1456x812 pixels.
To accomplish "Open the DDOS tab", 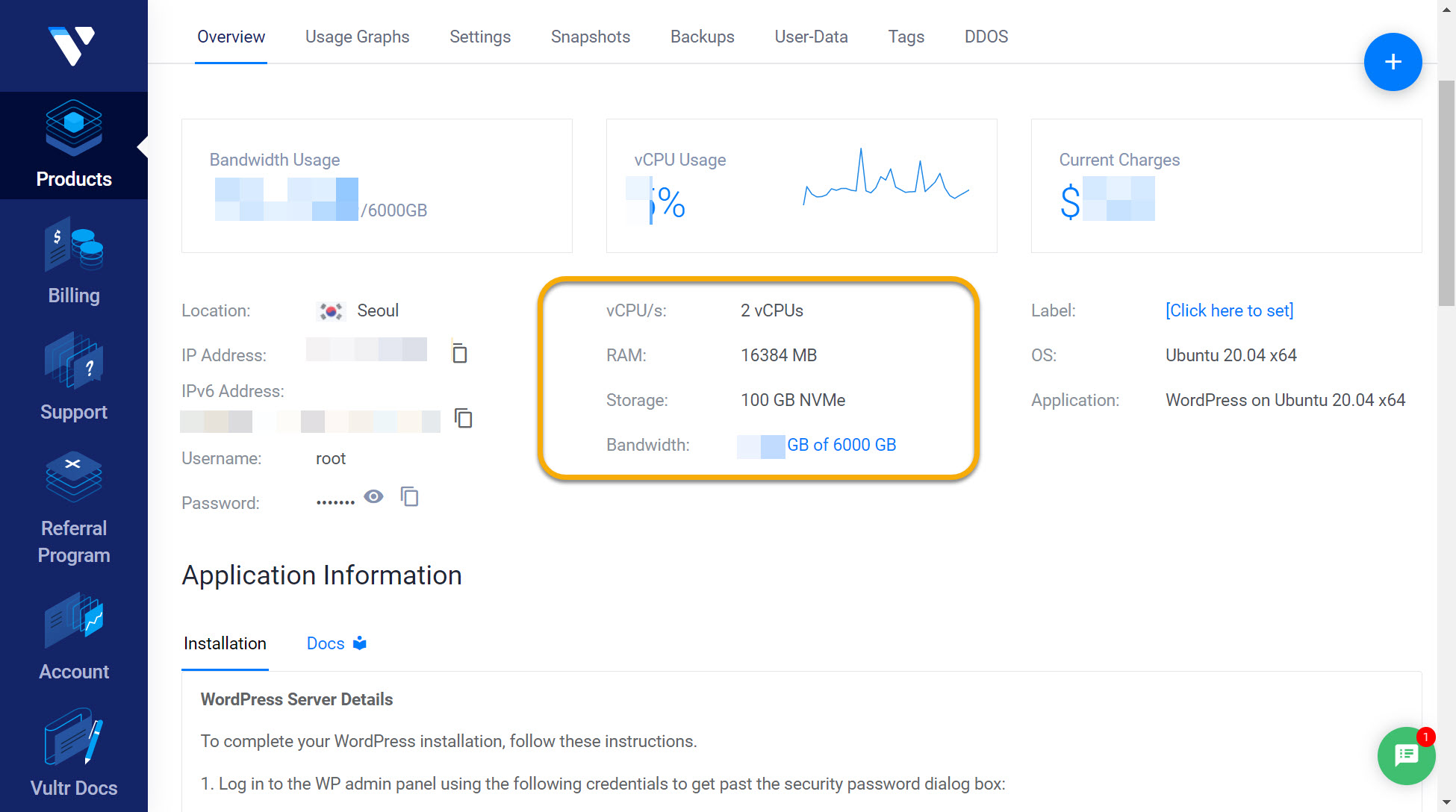I will click(986, 37).
